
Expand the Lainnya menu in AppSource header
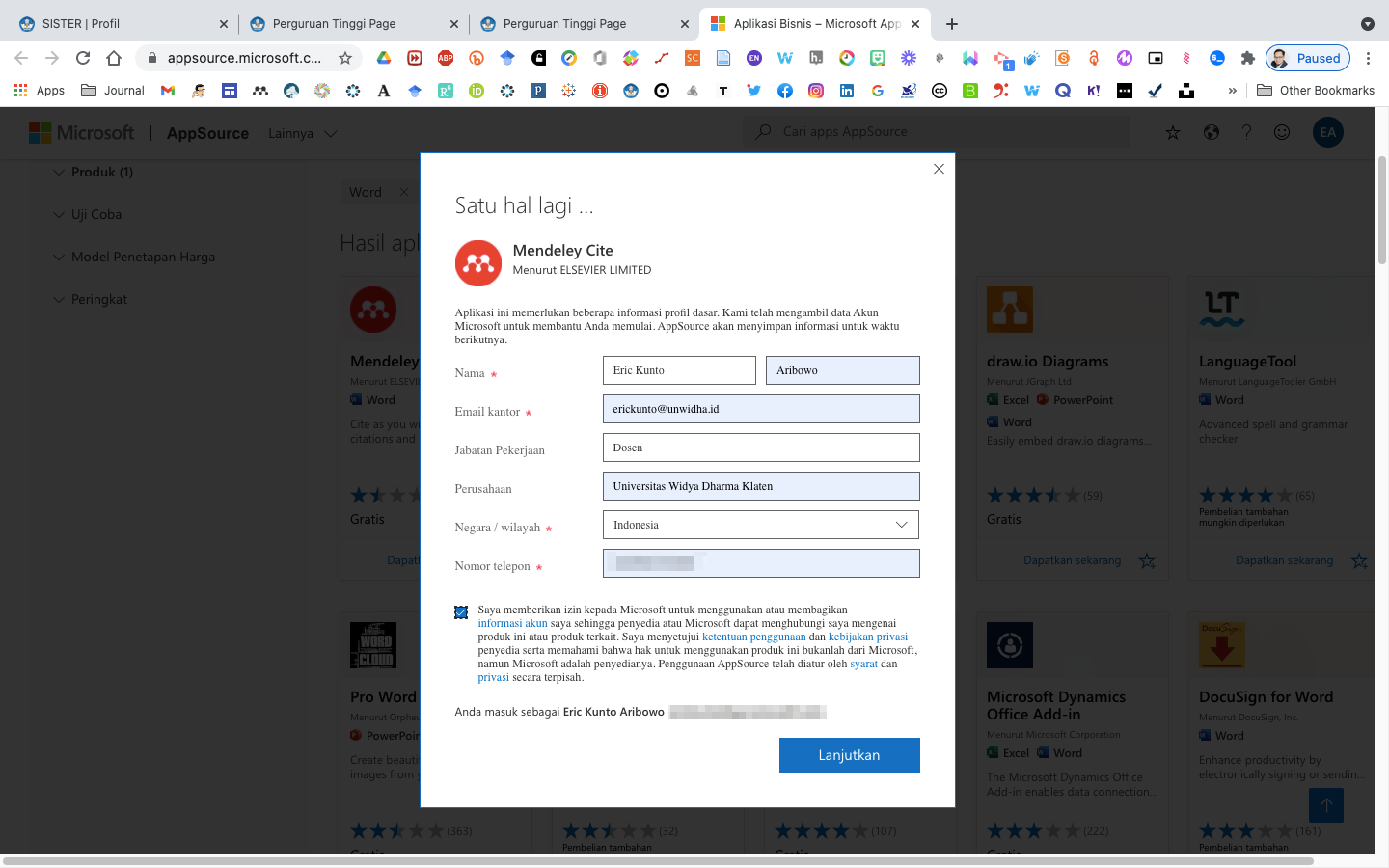point(302,133)
